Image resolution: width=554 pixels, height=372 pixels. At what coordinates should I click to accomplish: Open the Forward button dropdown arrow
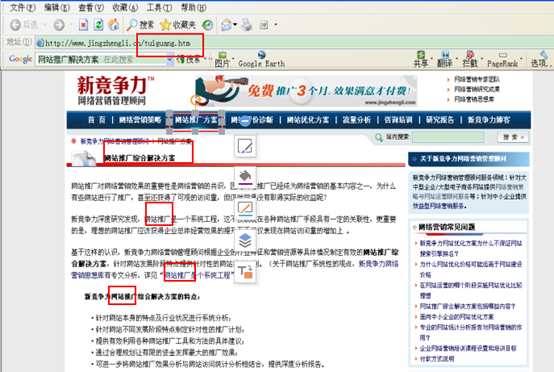(71, 25)
